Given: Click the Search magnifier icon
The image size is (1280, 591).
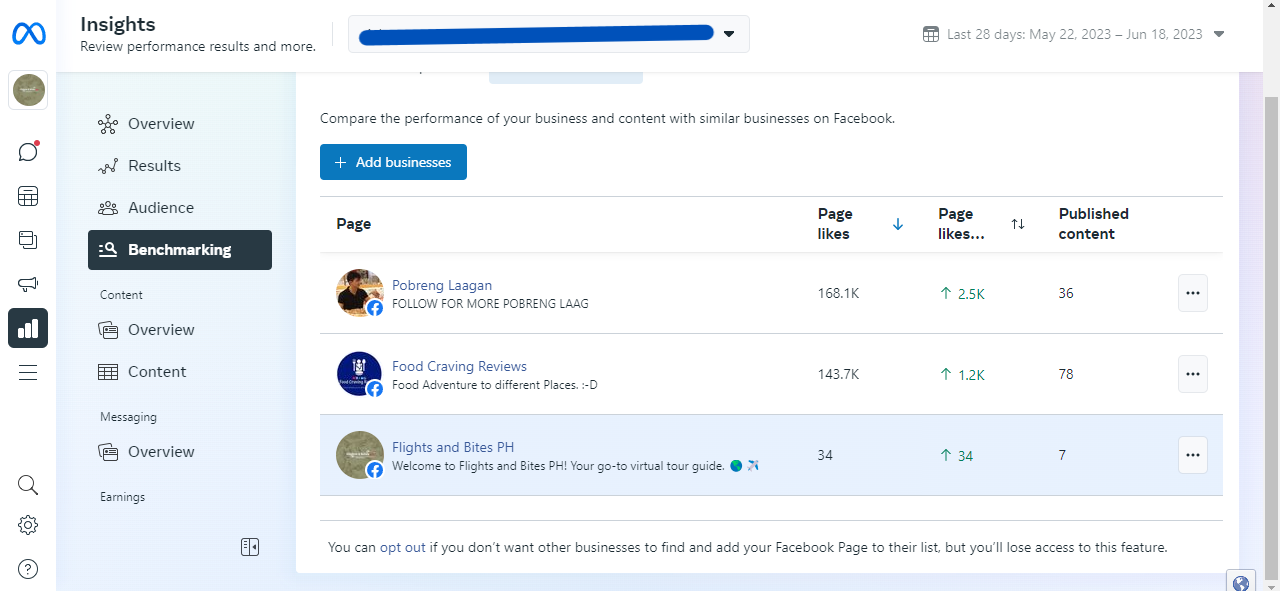Looking at the screenshot, I should click(28, 485).
